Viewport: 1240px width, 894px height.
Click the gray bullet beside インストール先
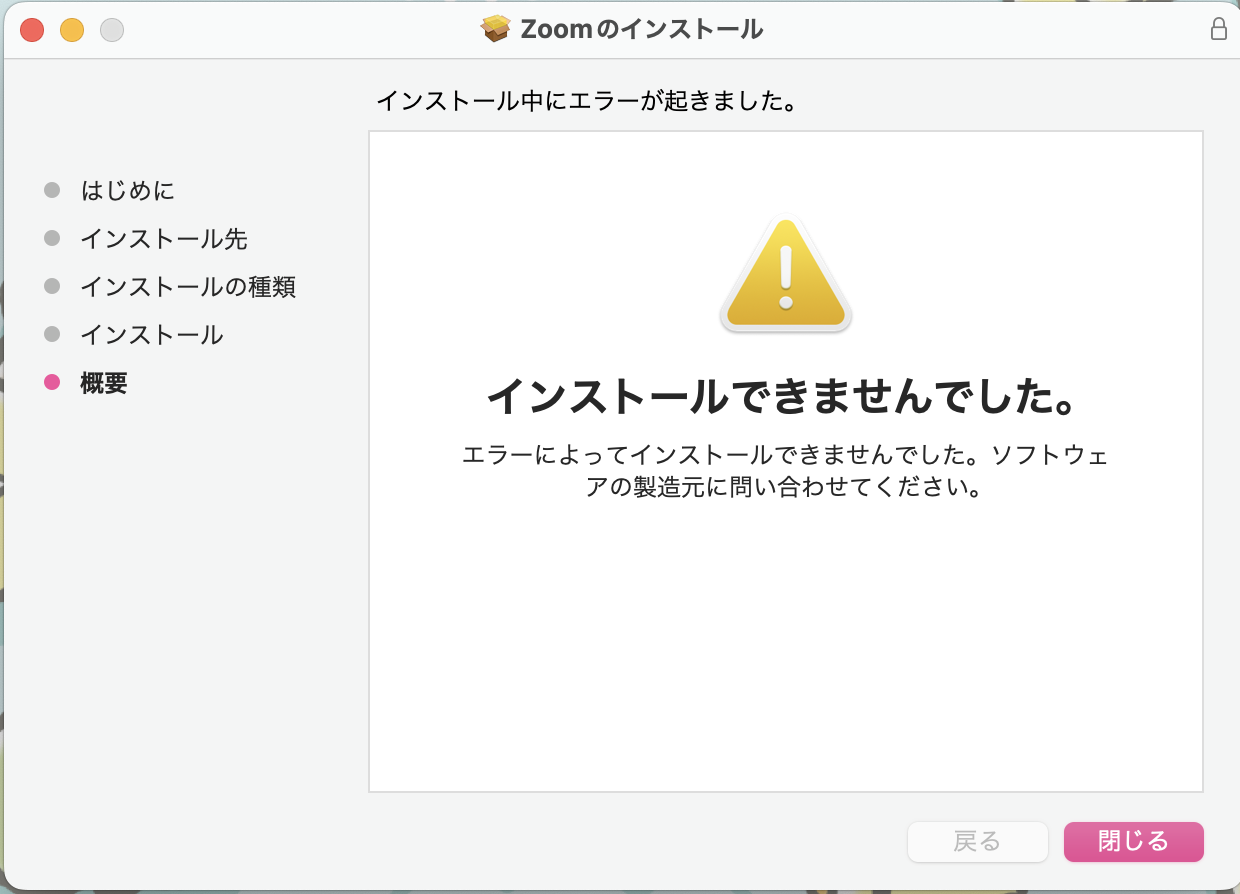(x=52, y=238)
